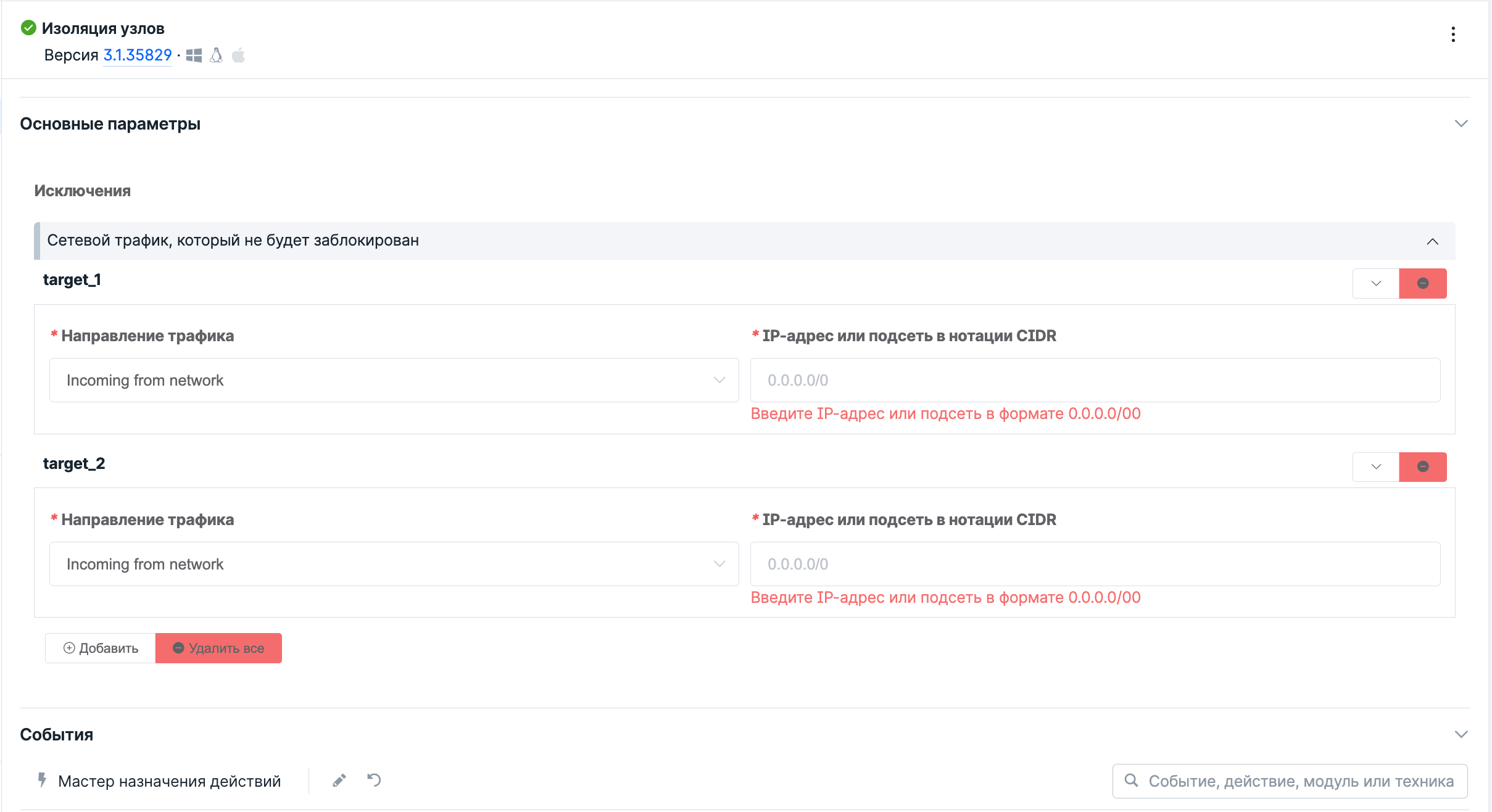This screenshot has height=812, width=1492.
Task: Open target_1 traffic direction dropdown
Action: [x=394, y=380]
